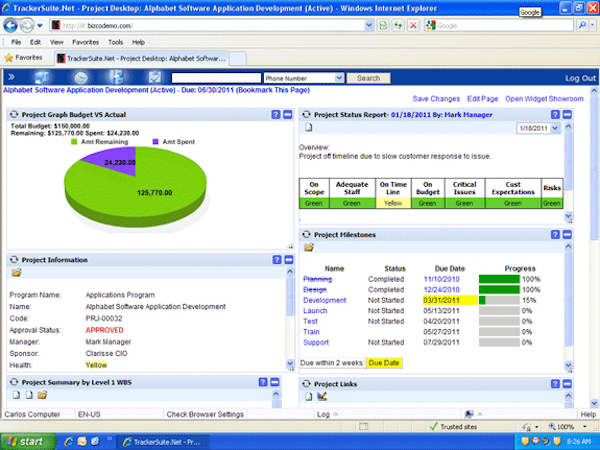This screenshot has height=450, width=600.
Task: Open the Development milestone link
Action: pos(324,300)
